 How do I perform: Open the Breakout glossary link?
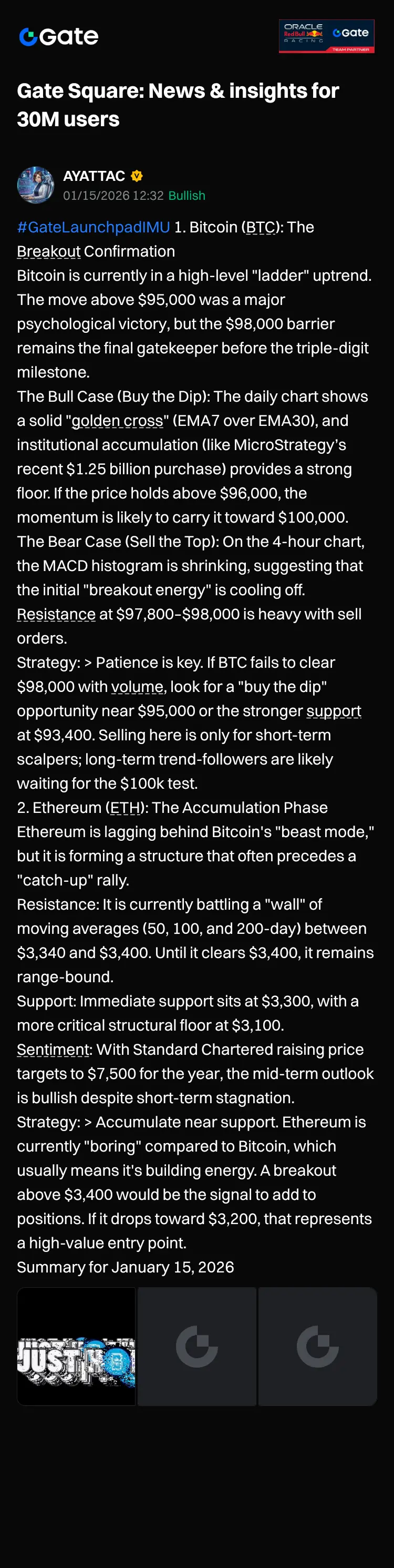(x=49, y=251)
